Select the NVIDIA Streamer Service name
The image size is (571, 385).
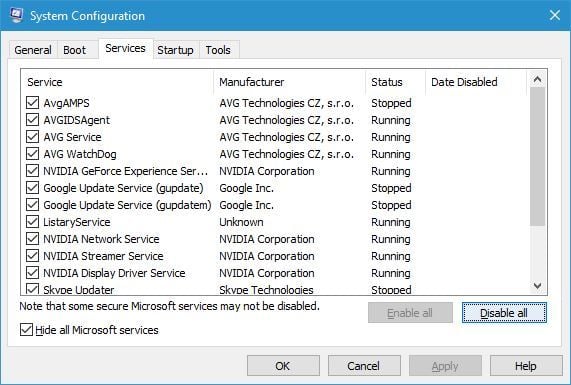(x=103, y=256)
